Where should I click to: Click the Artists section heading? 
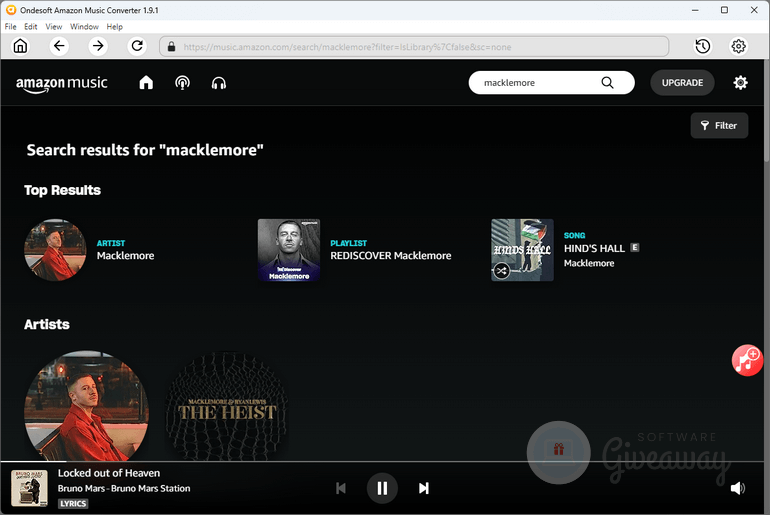47,324
